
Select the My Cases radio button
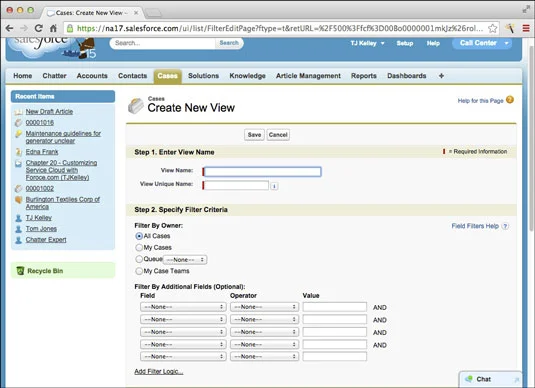139,247
